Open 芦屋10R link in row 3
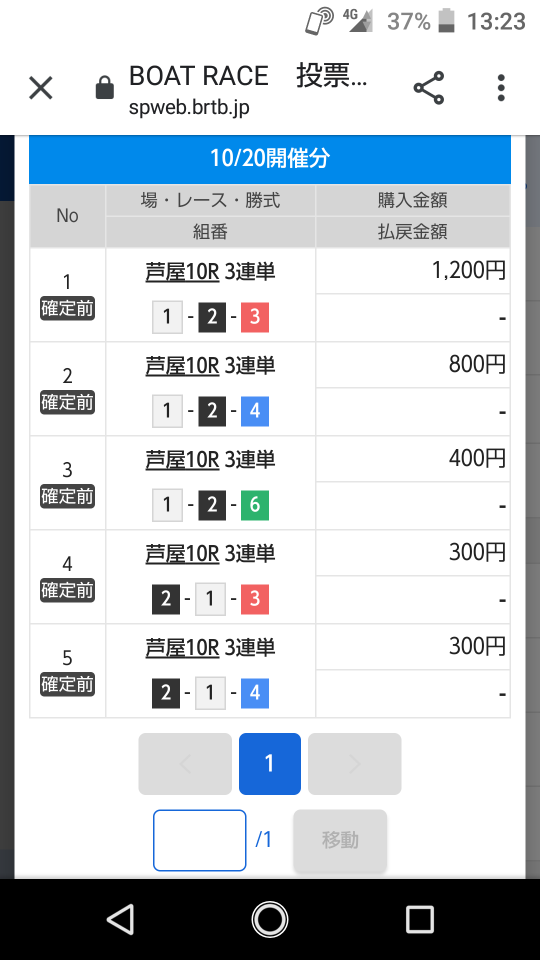Viewport: 540px width, 960px height. coord(182,459)
